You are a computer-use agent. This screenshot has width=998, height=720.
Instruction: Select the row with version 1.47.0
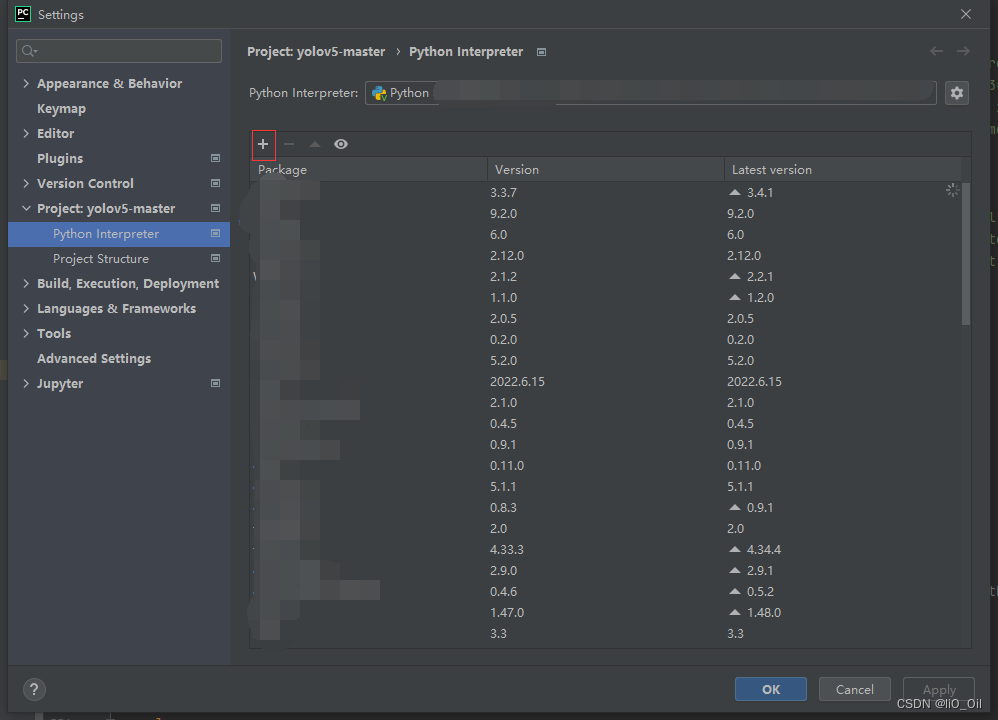(605, 612)
